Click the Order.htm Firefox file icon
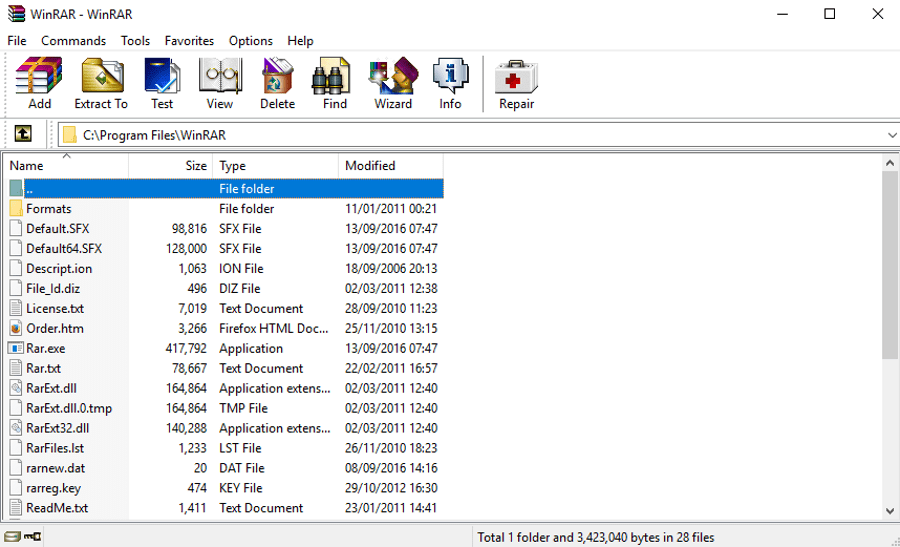Screen dimensions: 900x547 16,328
